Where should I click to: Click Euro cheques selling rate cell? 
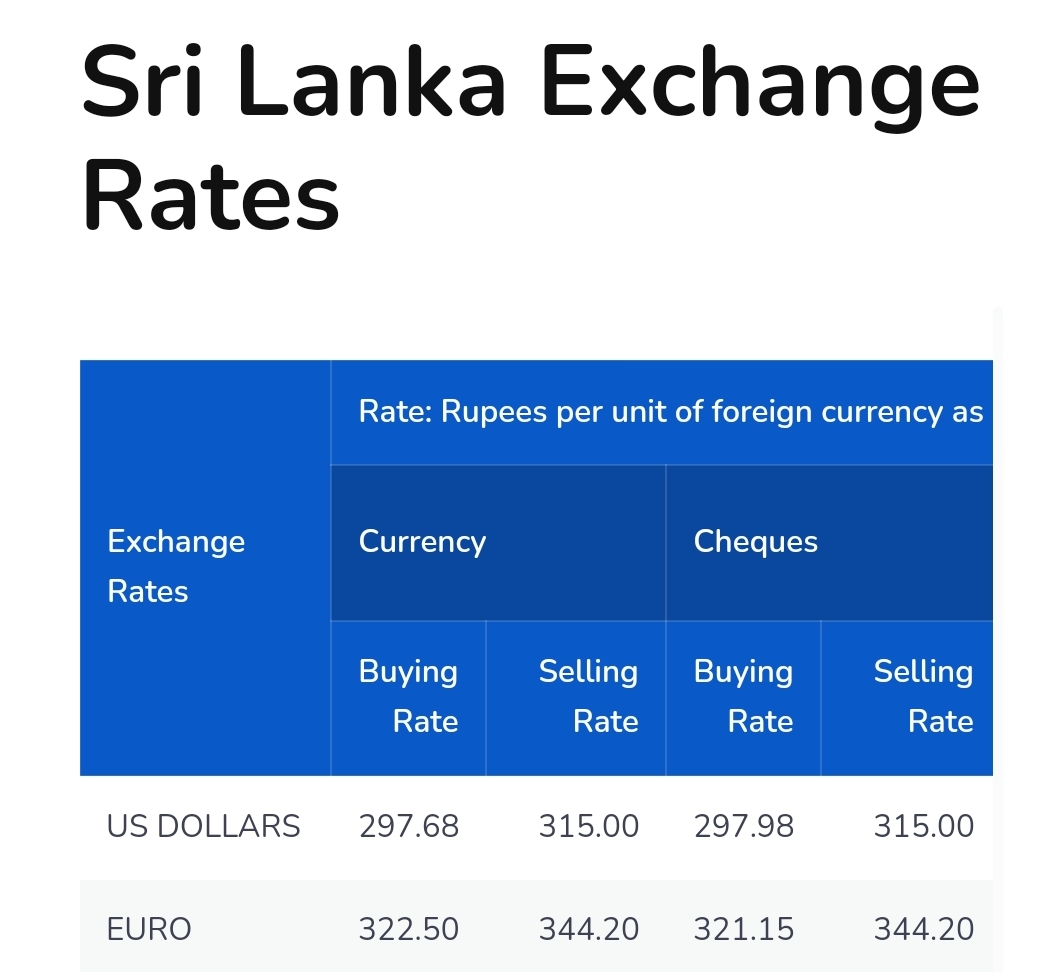tap(923, 929)
